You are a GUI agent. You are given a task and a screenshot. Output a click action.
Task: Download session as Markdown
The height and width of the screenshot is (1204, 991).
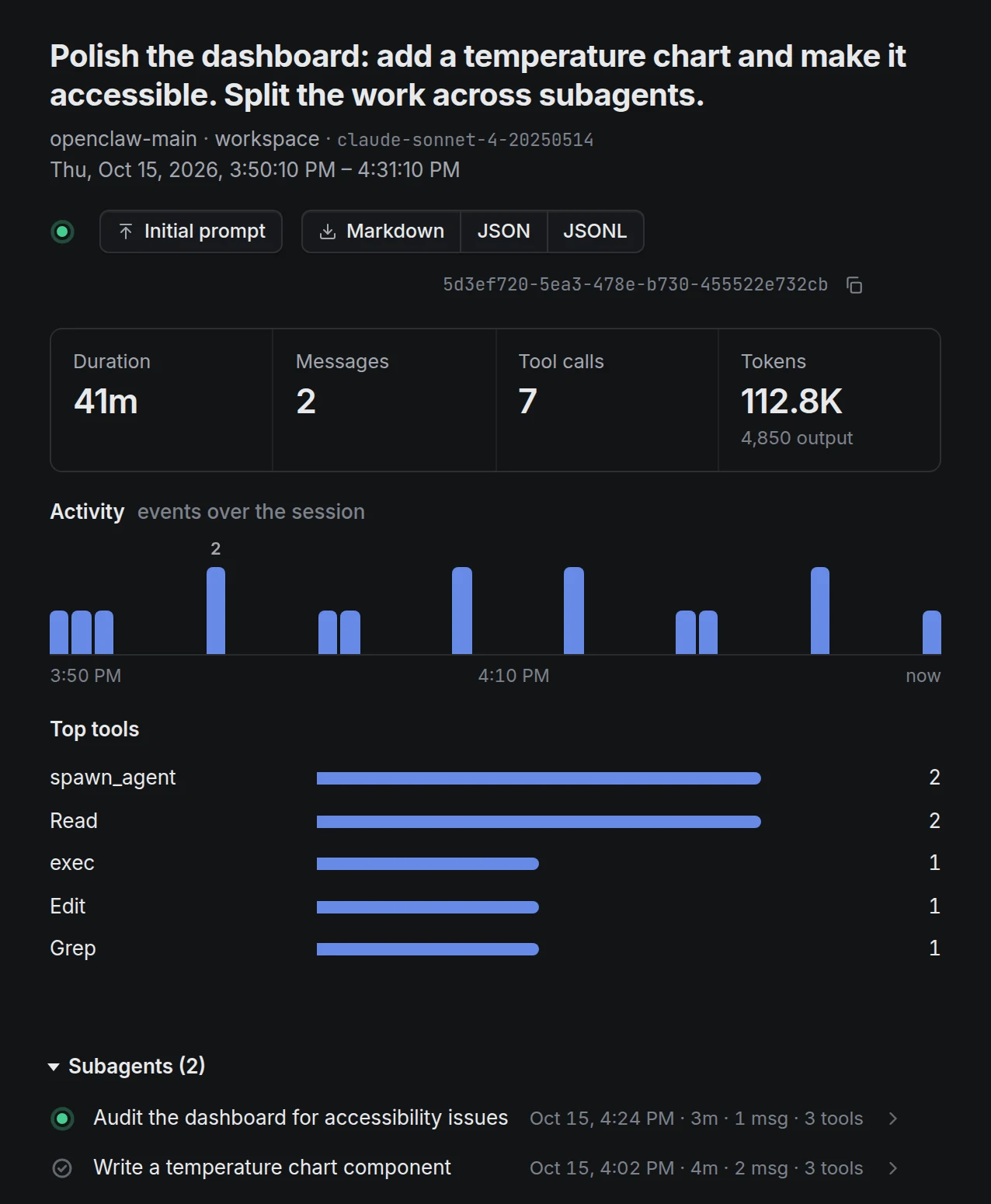[x=381, y=231]
